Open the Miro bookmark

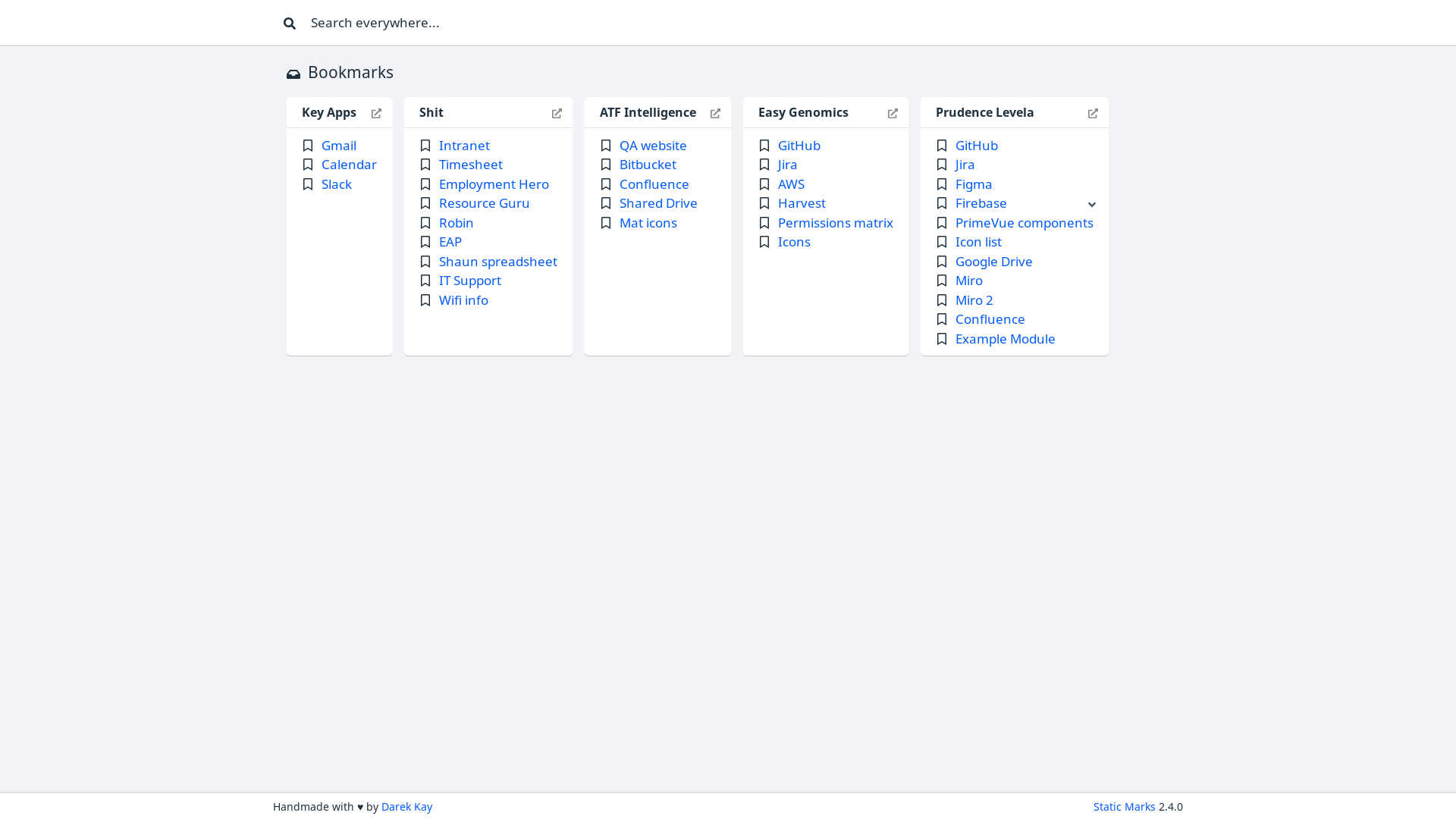tap(968, 281)
